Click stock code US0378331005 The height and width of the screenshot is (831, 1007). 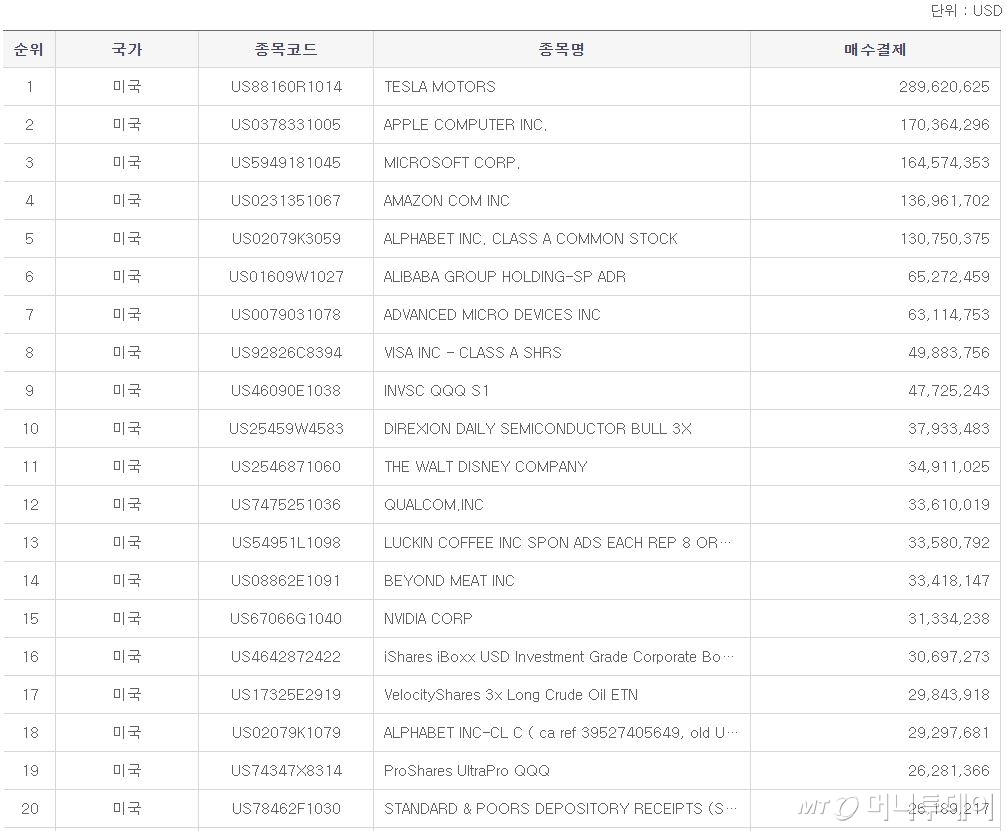[286, 125]
